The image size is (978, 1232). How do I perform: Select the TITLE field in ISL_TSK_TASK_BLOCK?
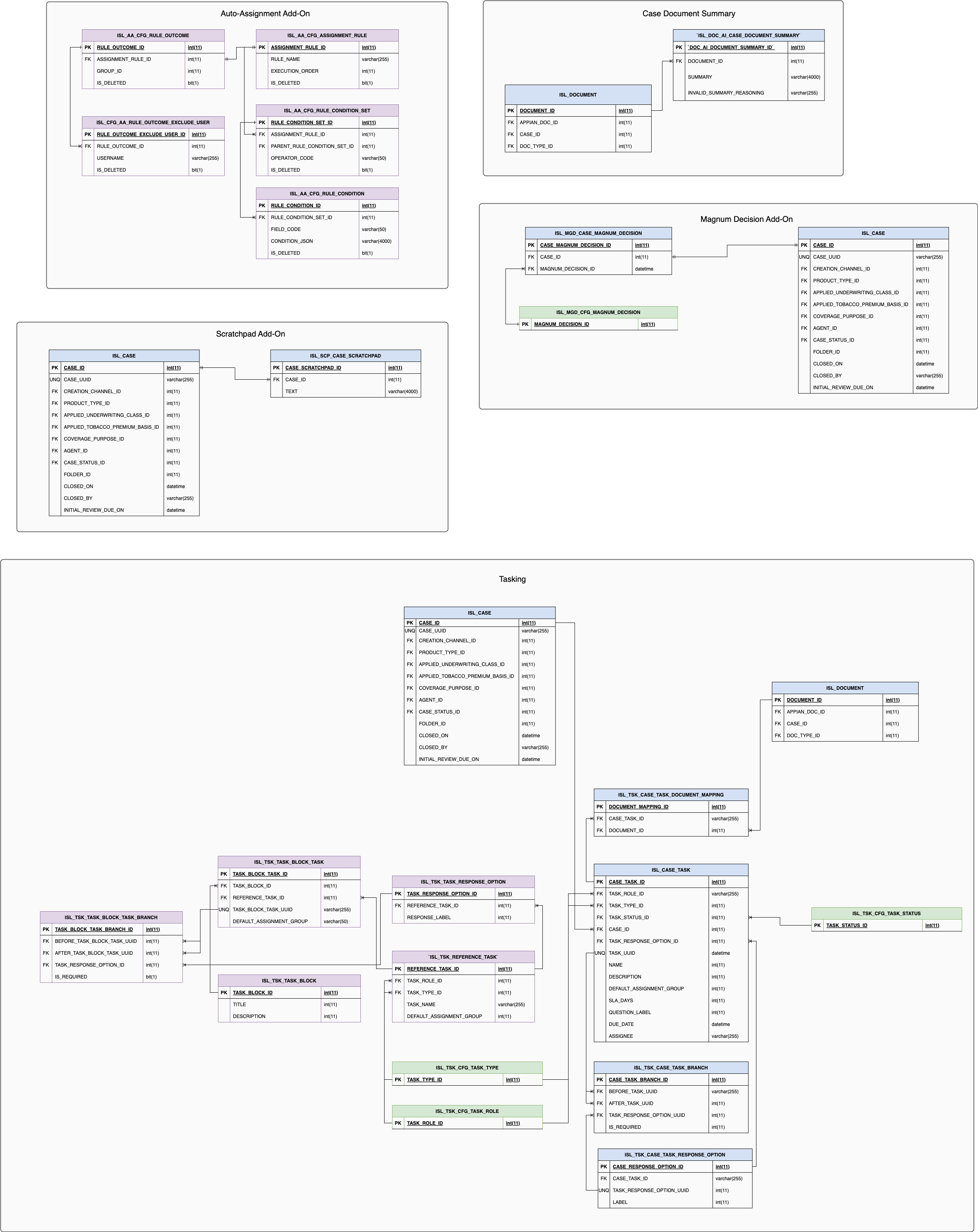click(x=289, y=1005)
